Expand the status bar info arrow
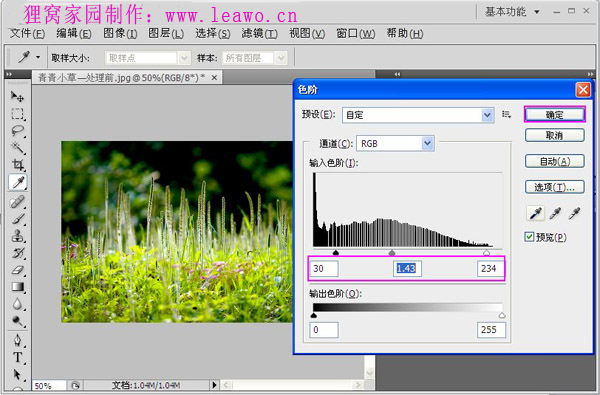 214,385
